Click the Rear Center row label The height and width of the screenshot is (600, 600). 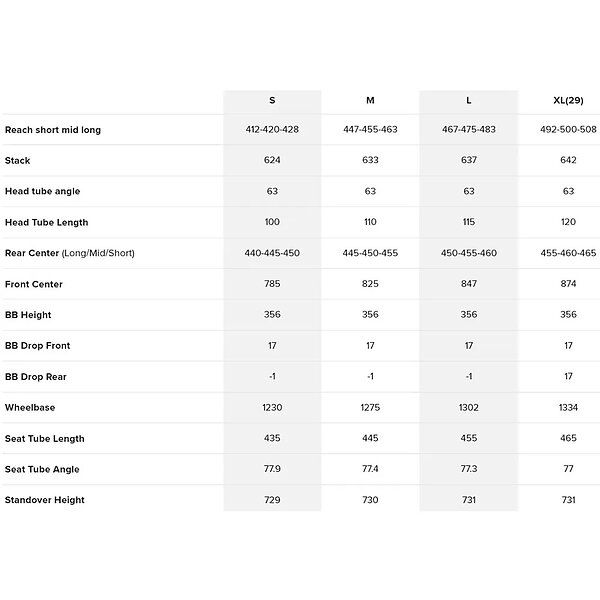click(x=70, y=253)
